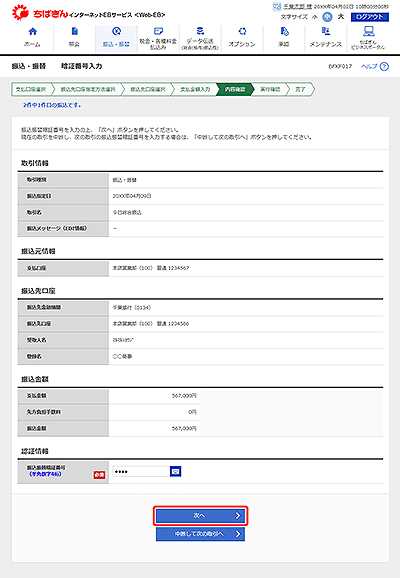The image size is (400, 578).
Task: Set font size to large (大)
Action: pyautogui.click(x=341, y=17)
